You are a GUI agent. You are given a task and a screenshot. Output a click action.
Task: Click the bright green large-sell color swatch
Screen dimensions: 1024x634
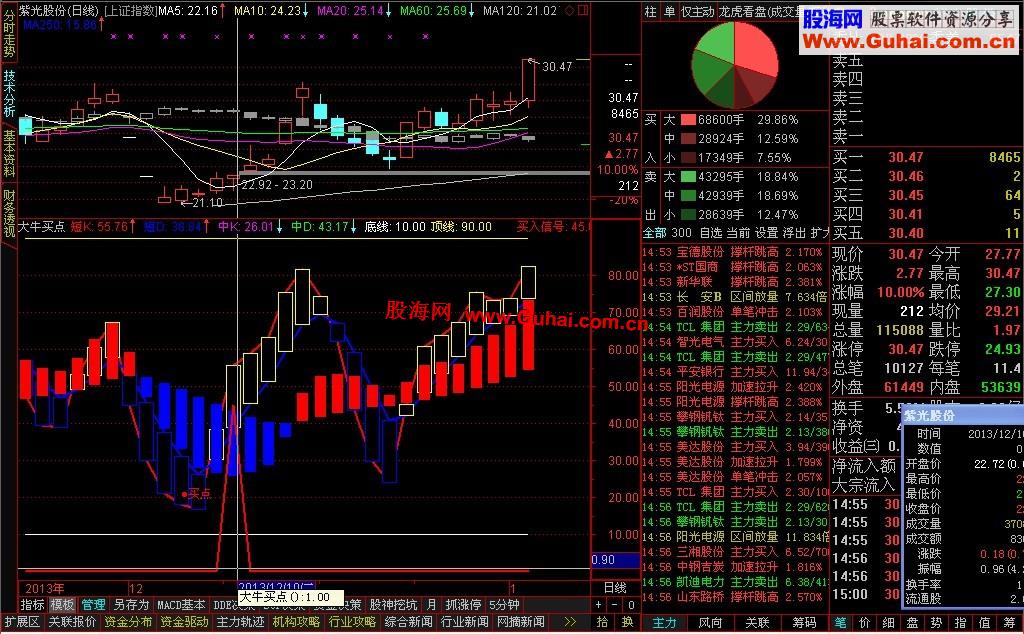point(688,177)
